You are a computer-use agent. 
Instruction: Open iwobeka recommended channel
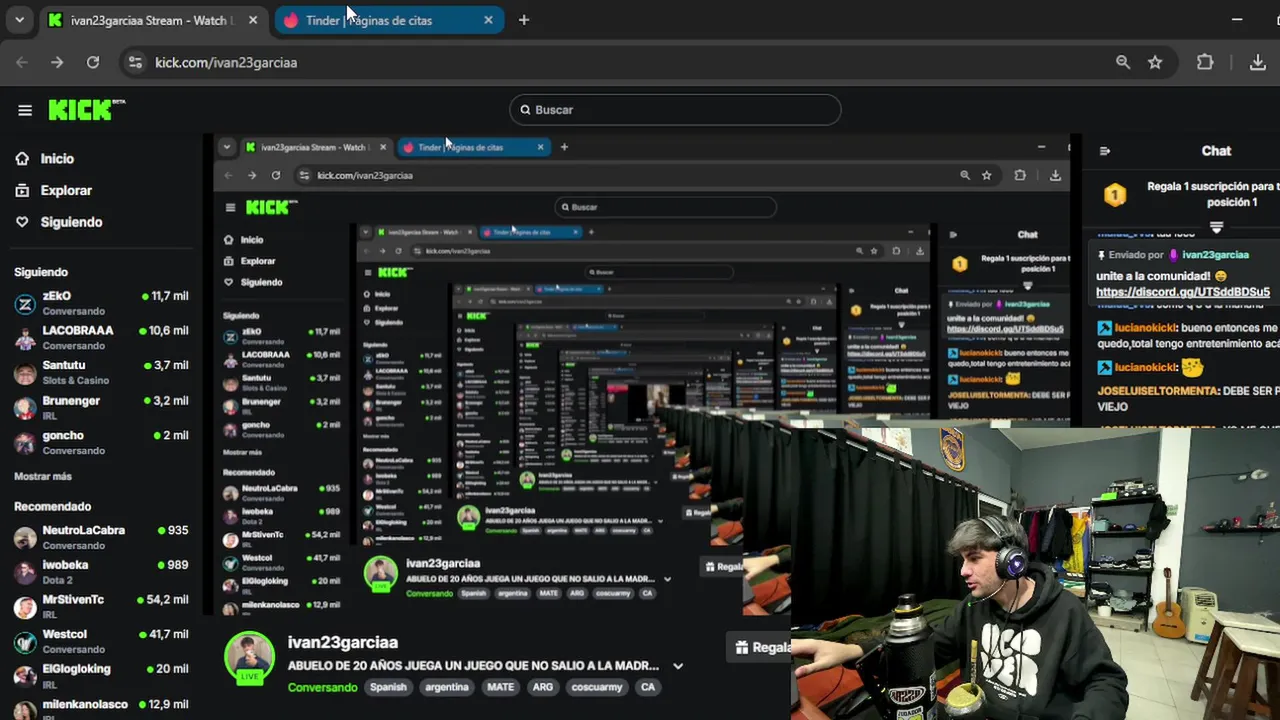pyautogui.click(x=100, y=572)
